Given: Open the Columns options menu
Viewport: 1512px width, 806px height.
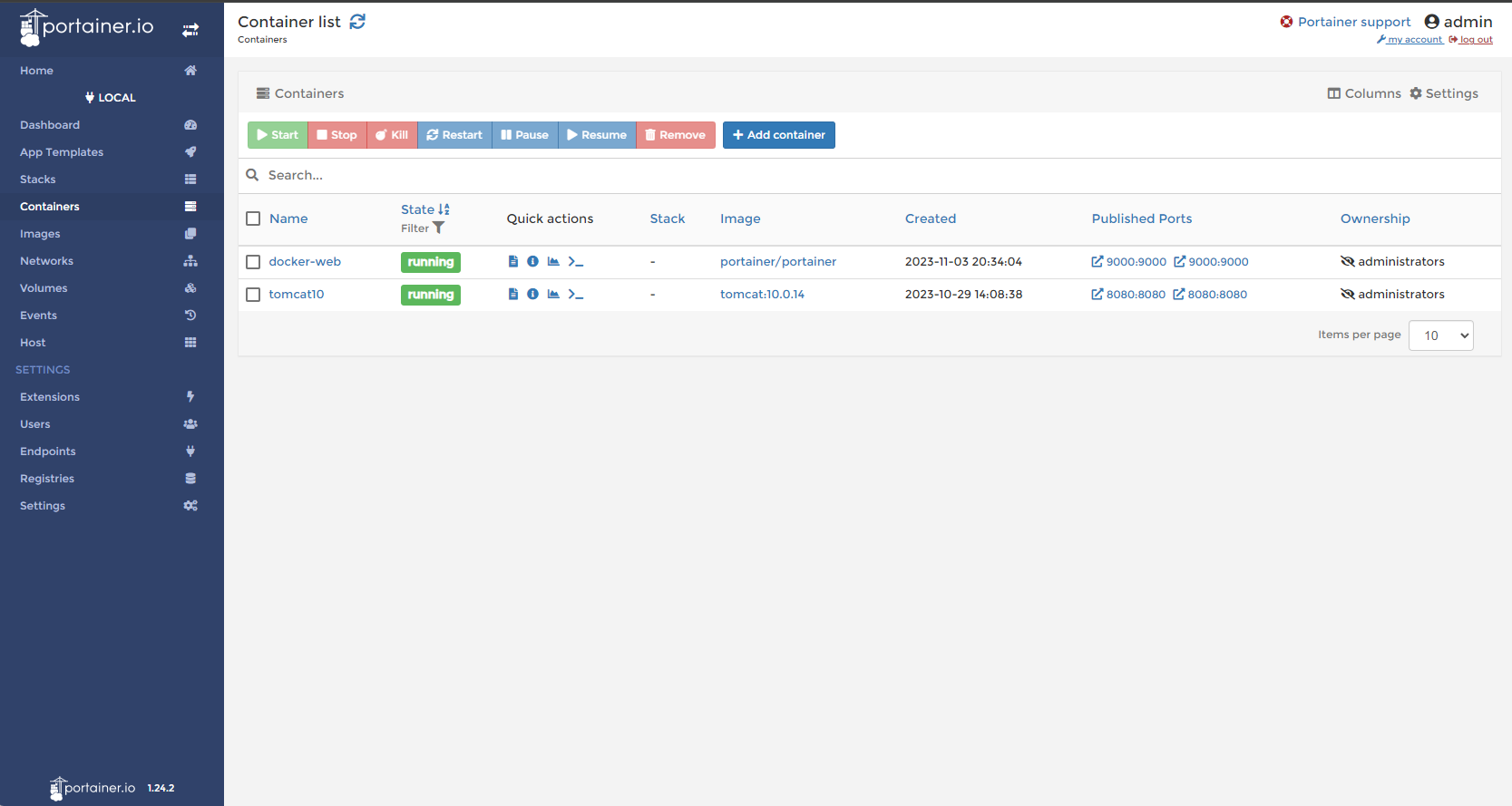Looking at the screenshot, I should click(x=1364, y=93).
